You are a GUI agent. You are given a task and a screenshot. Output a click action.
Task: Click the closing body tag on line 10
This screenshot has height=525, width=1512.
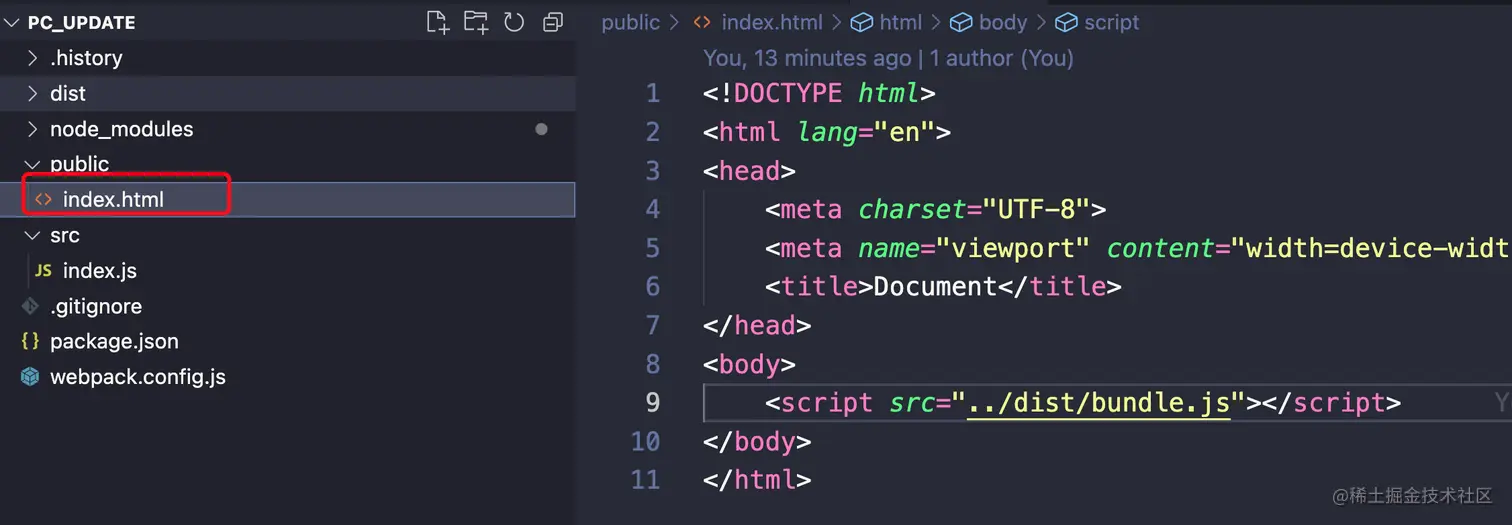757,442
